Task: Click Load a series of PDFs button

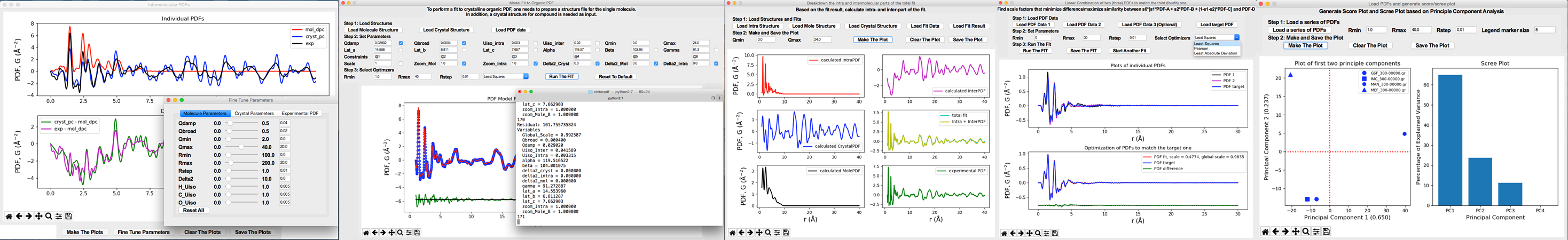Action: 1299,30
